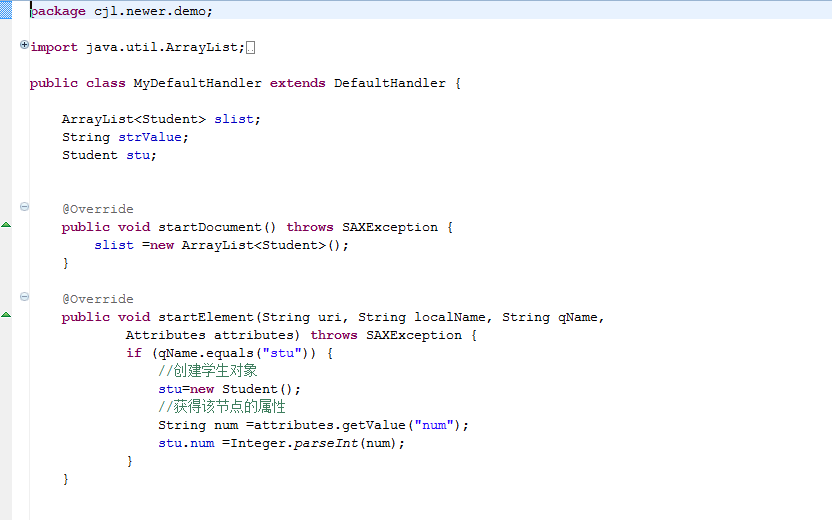Click the Attributes parameter type
The image size is (832, 520).
(166, 335)
